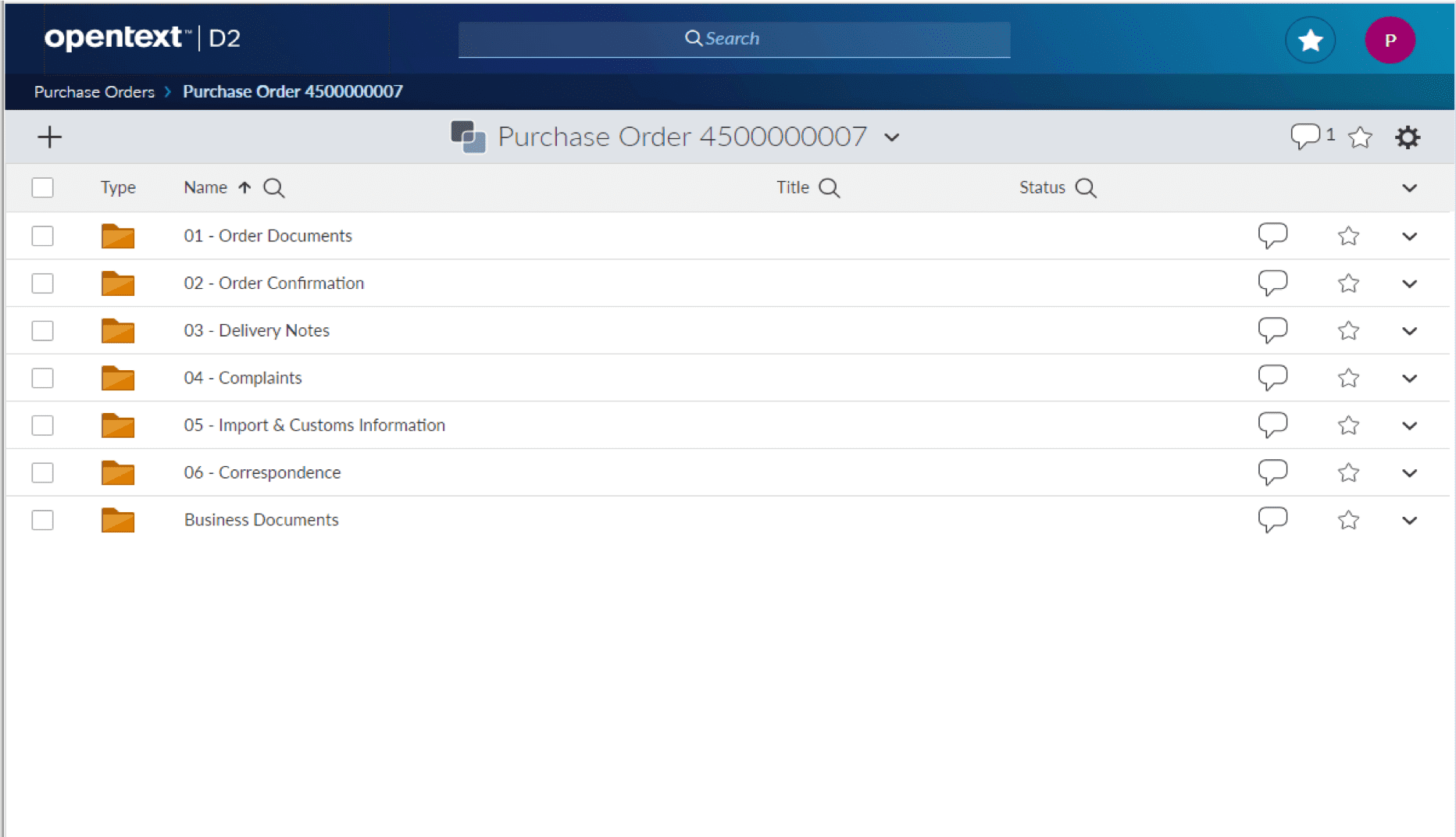Open the 04 - Complaints folder icon

click(x=117, y=378)
